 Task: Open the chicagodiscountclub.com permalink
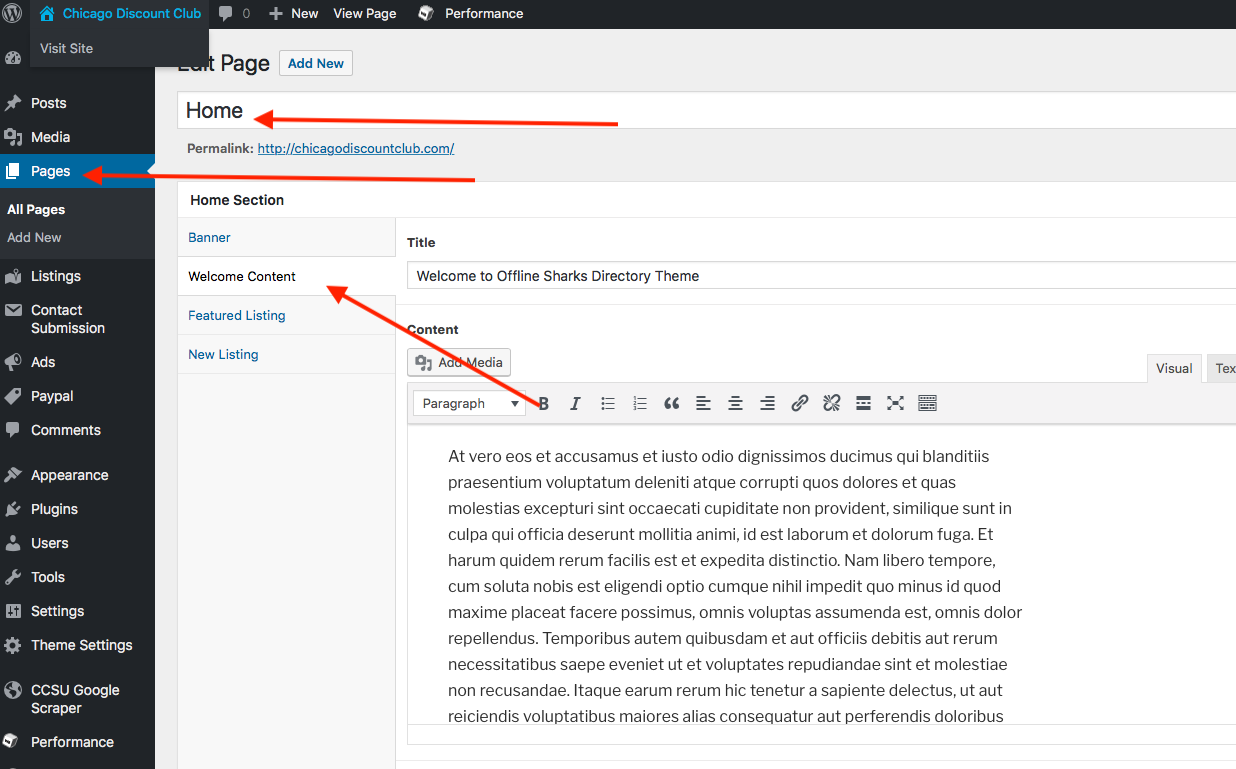pyautogui.click(x=355, y=148)
